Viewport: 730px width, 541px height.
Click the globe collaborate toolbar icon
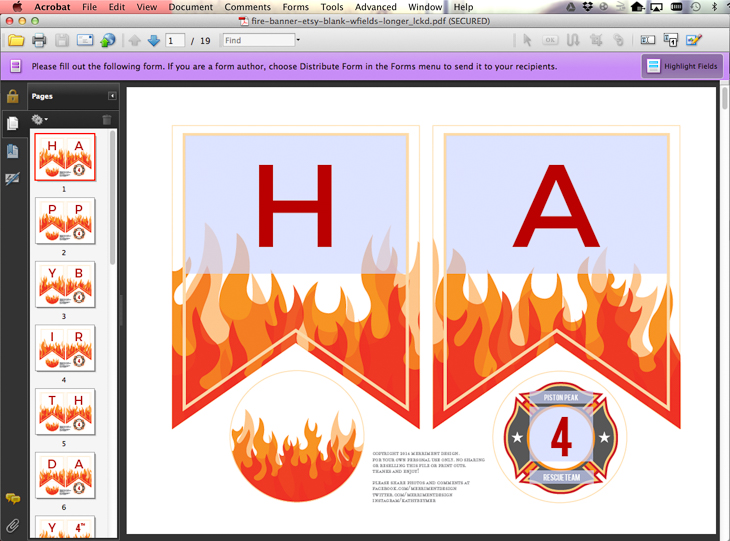(108, 41)
